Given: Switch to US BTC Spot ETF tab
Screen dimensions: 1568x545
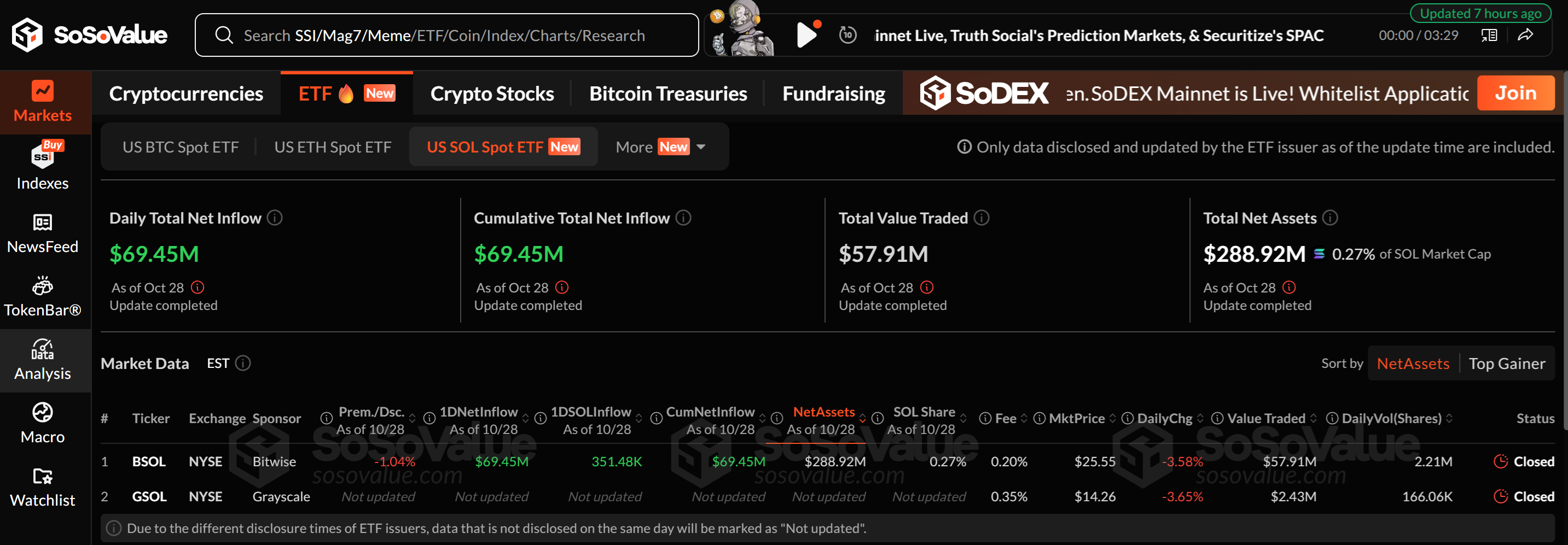Looking at the screenshot, I should (180, 146).
